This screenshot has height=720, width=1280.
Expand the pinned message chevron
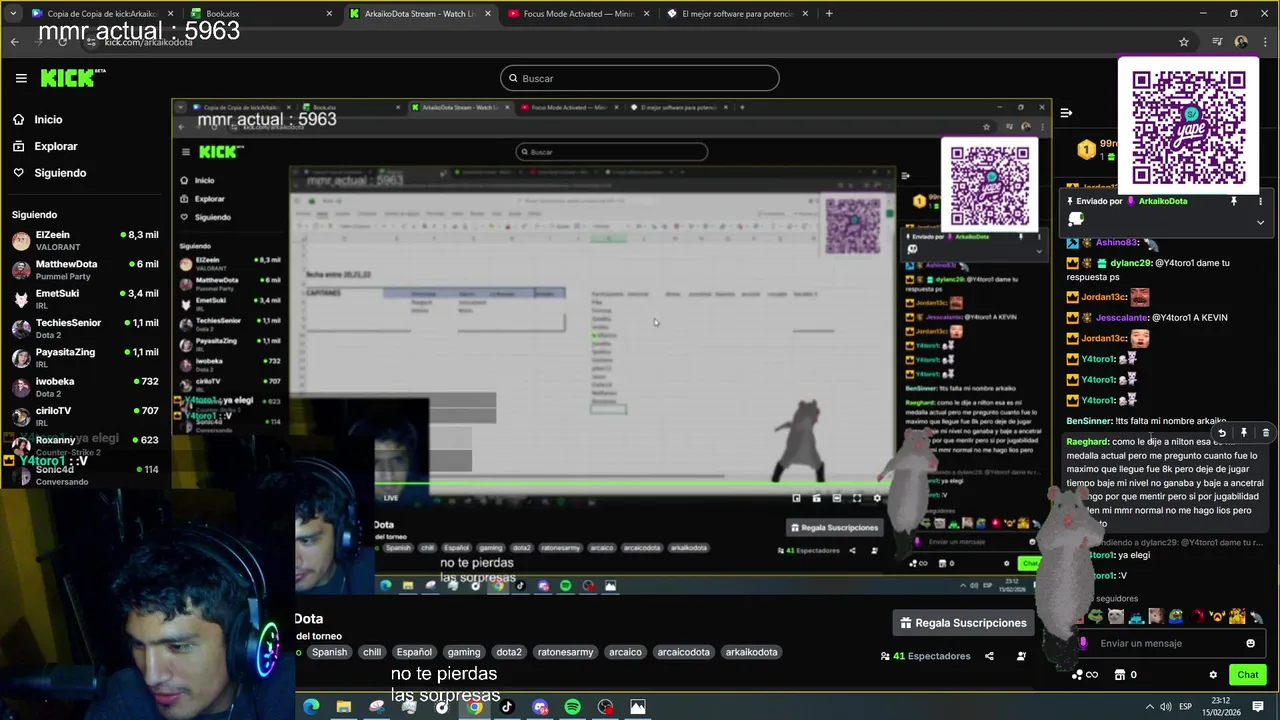tap(1261, 222)
